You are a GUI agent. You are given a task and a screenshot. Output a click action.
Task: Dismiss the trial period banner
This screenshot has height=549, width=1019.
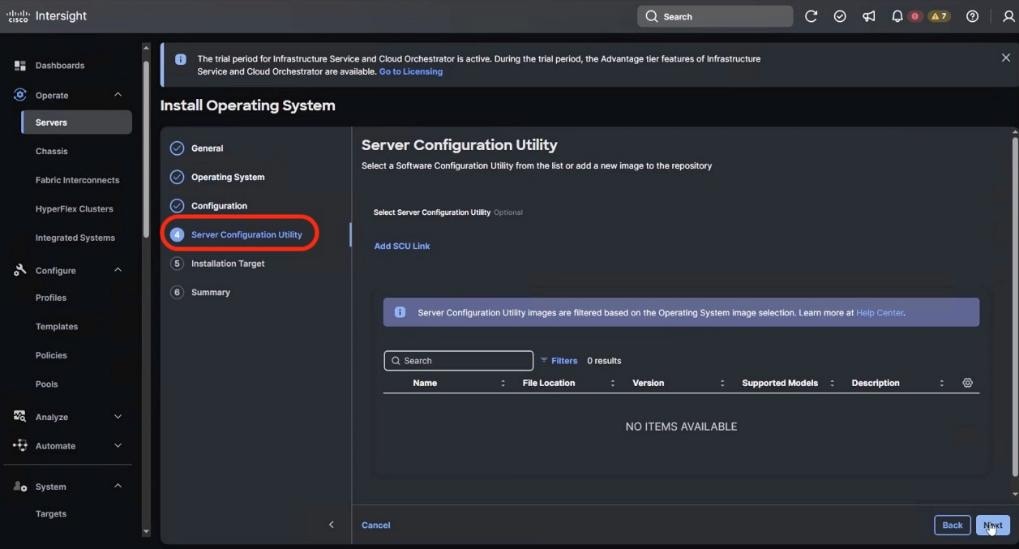tap(1005, 58)
